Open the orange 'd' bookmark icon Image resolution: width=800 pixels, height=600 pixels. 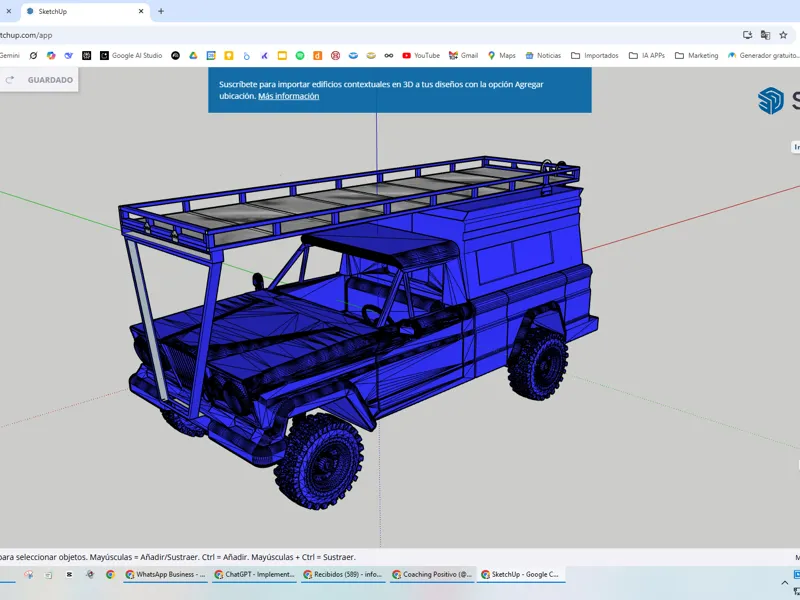click(317, 56)
